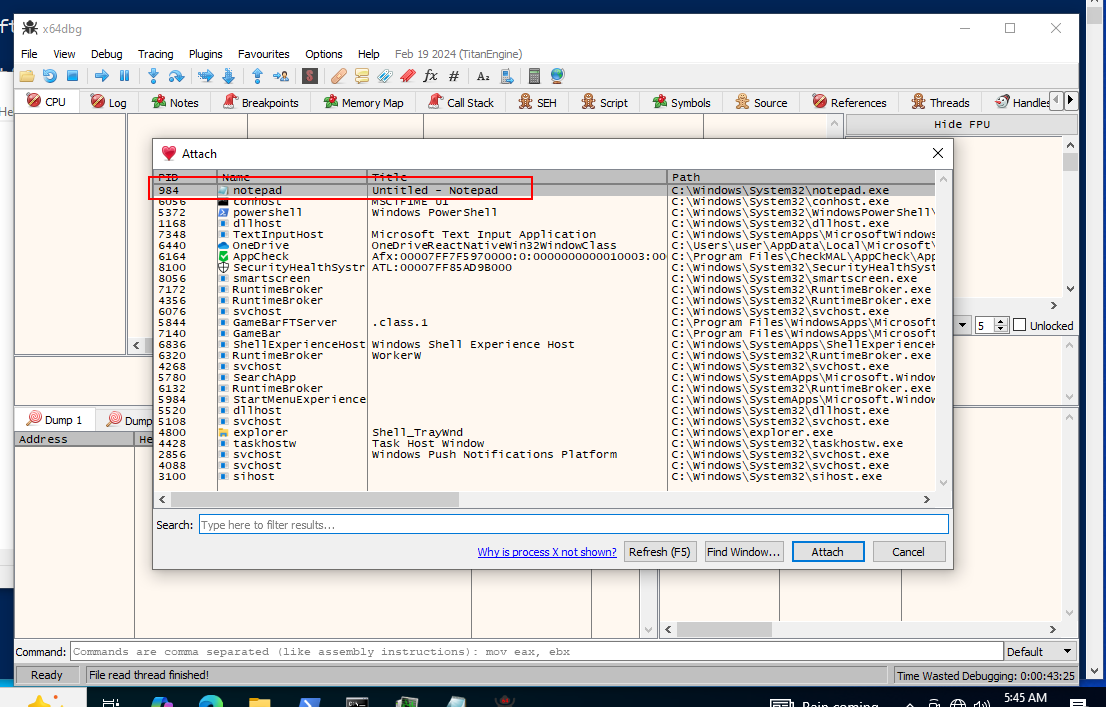Click the Search filter input field
The height and width of the screenshot is (707, 1106).
coord(573,524)
